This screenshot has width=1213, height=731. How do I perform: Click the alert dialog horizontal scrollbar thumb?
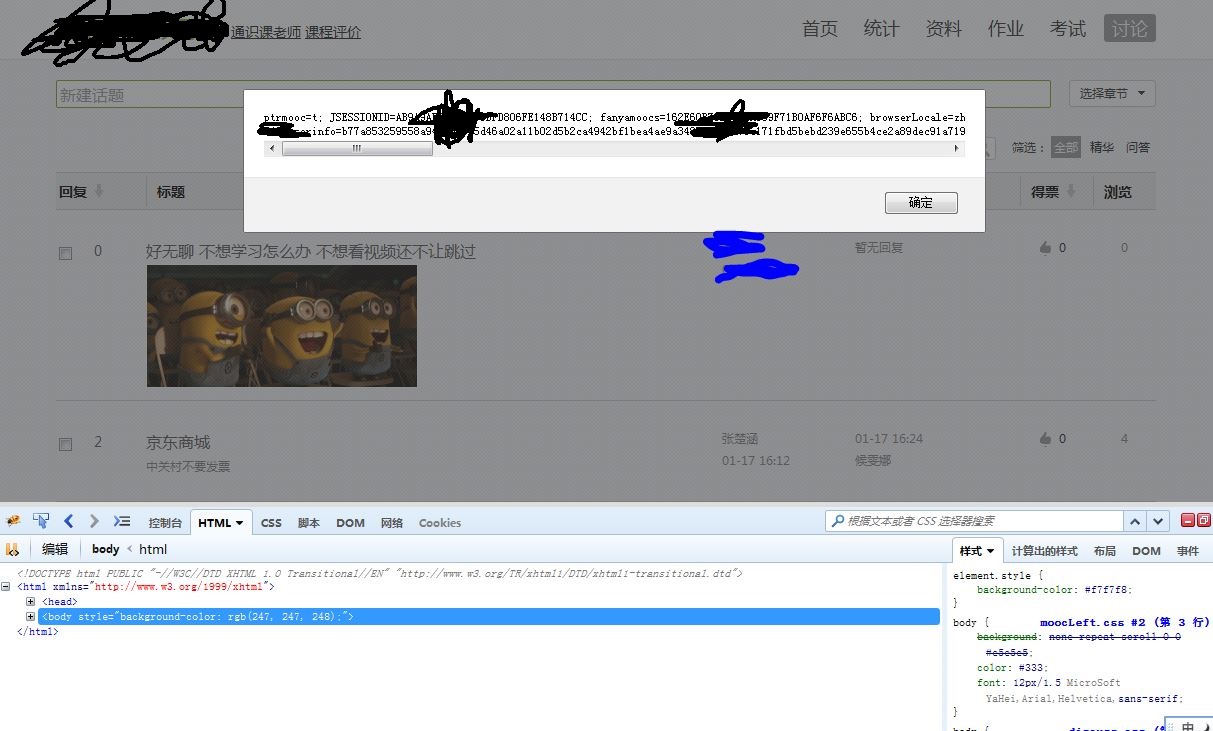pyautogui.click(x=357, y=148)
